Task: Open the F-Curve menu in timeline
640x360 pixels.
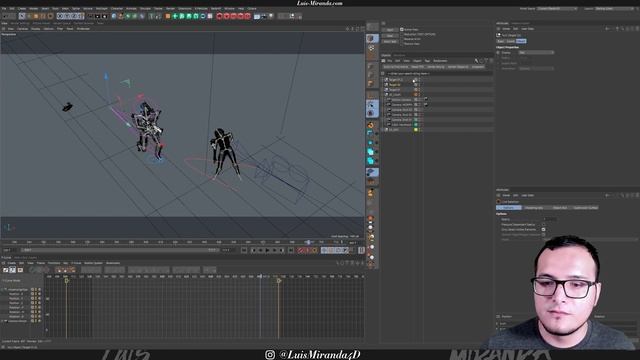Action: click(76, 263)
